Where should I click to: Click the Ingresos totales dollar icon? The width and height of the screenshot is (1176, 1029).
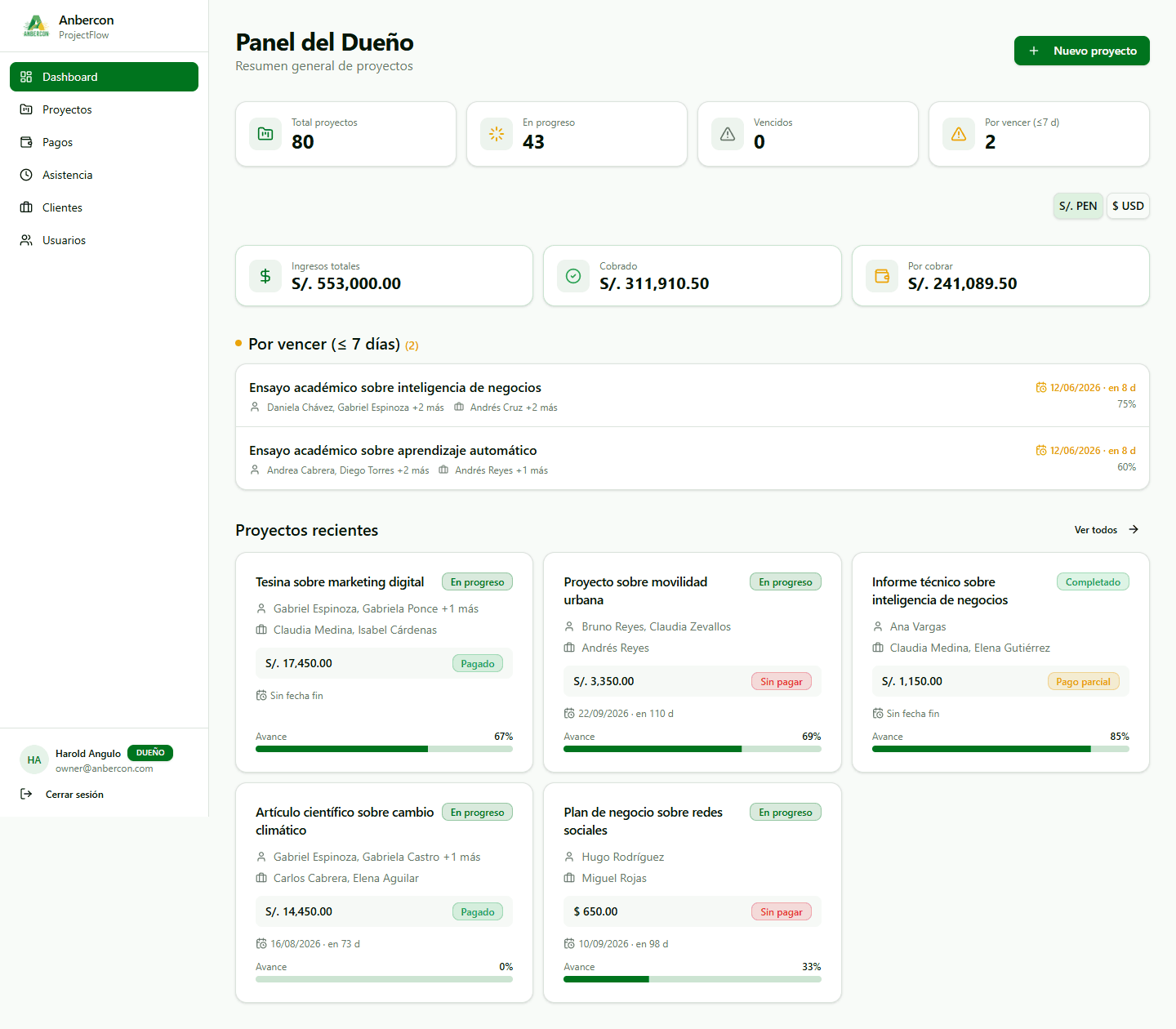(x=265, y=276)
